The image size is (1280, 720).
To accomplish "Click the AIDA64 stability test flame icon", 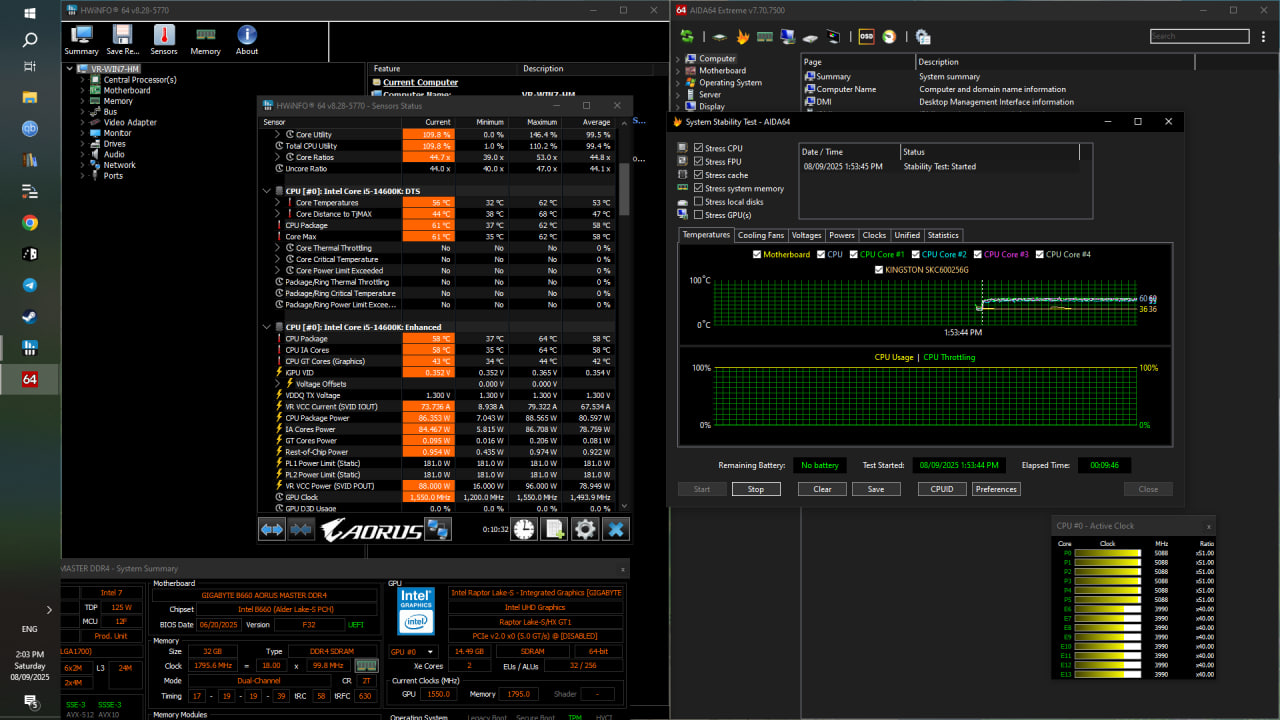I will 742,37.
